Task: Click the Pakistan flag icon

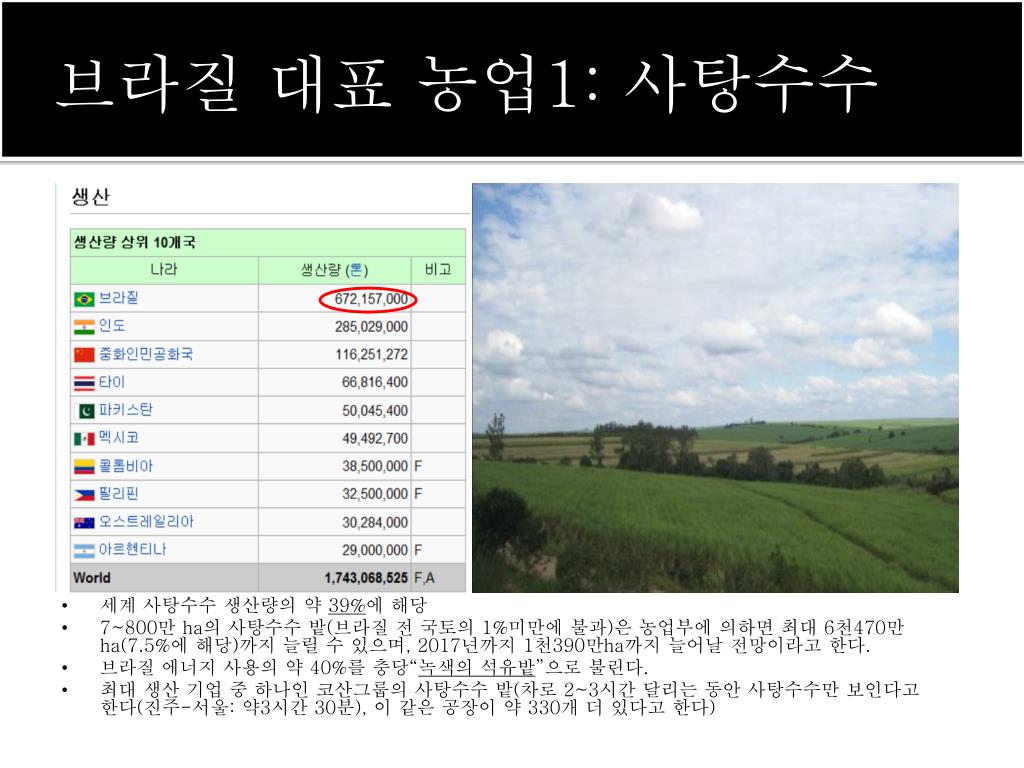Action: (87, 411)
